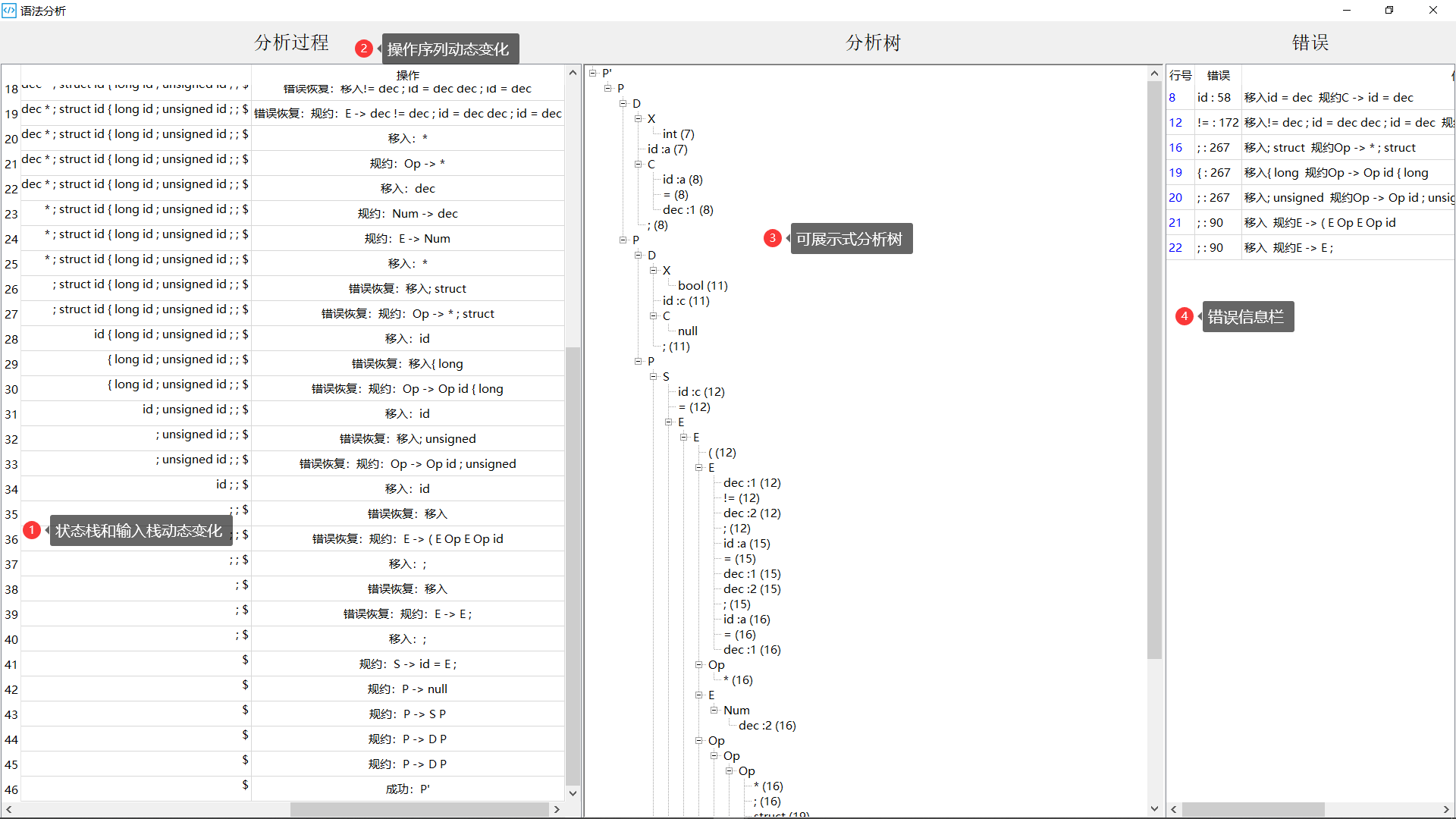Collapse the C node above id :a (8)

[x=639, y=164]
